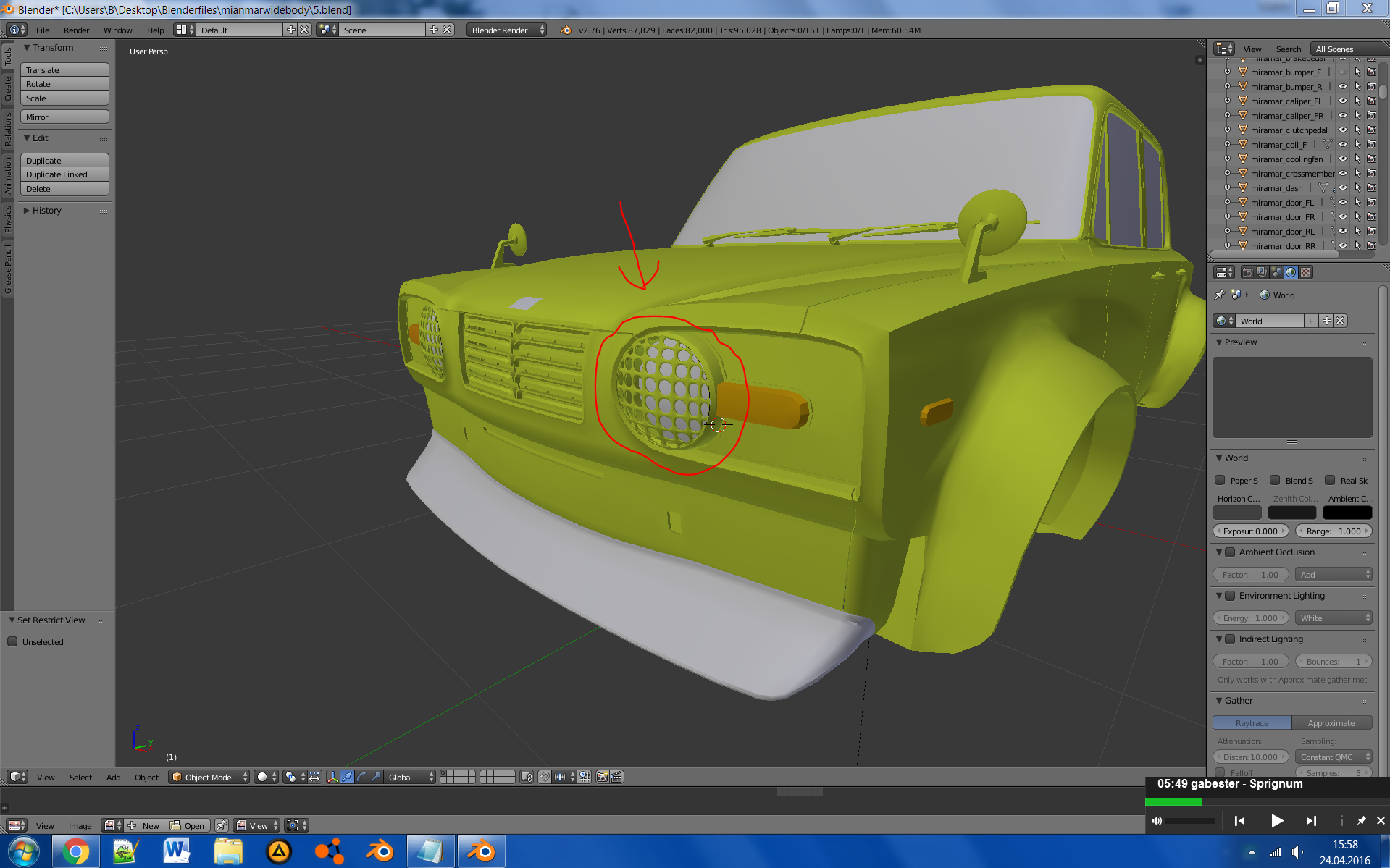Open the Help menu
1390x868 pixels.
pyautogui.click(x=155, y=30)
